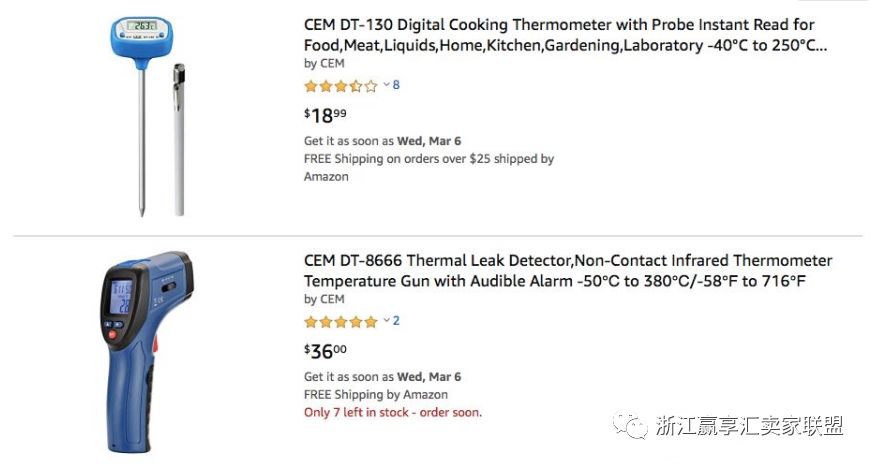Click "FREE Shipping by Amazon" on DT-8666

pos(376,395)
